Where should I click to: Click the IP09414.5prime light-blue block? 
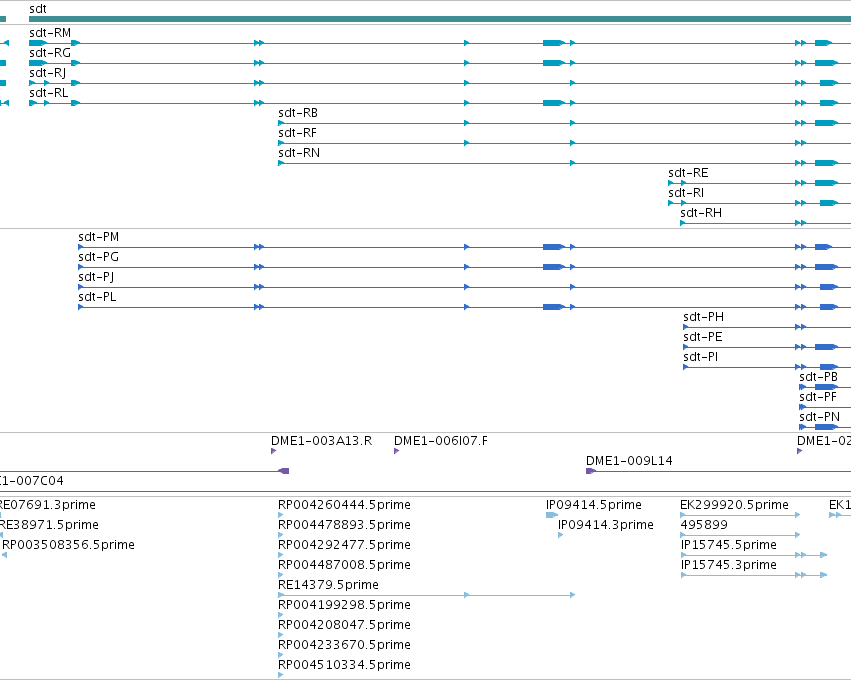point(551,515)
